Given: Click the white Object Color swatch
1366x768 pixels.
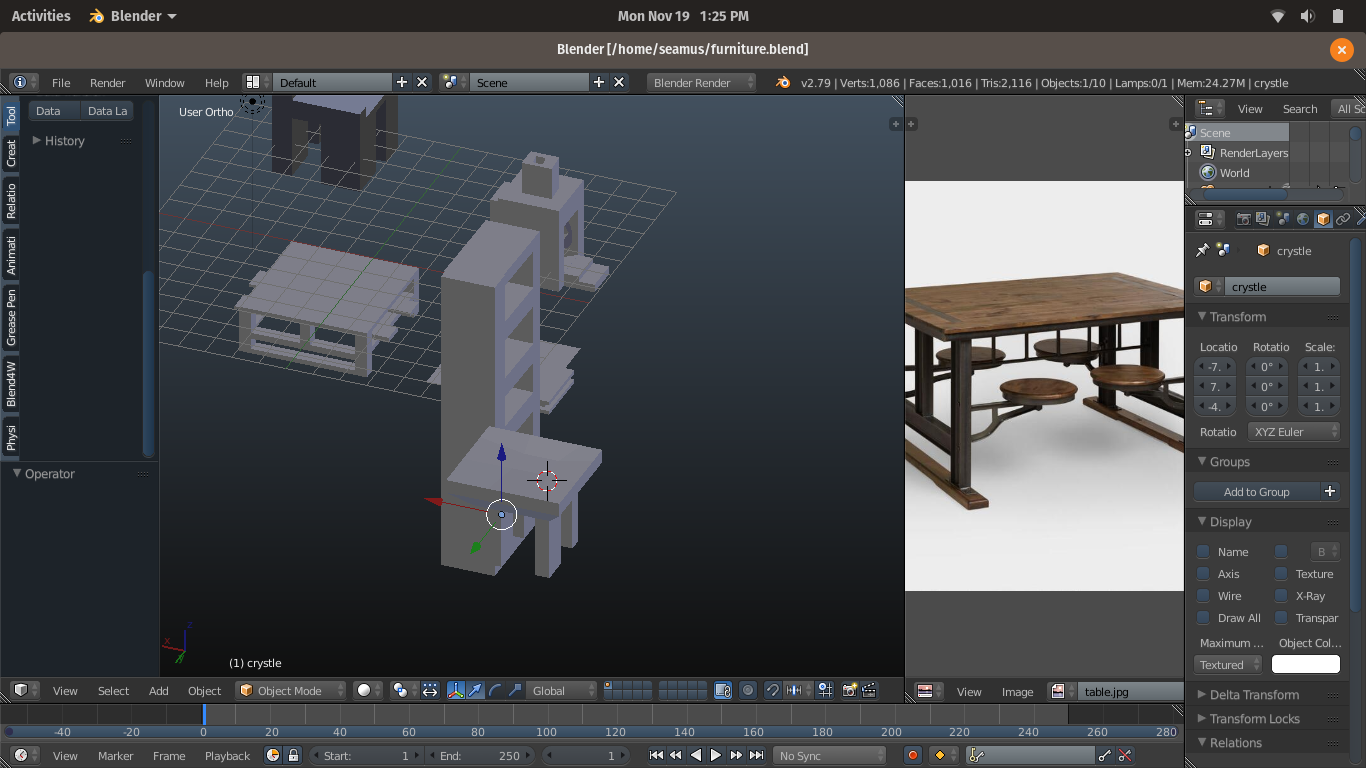Looking at the screenshot, I should (x=1305, y=665).
